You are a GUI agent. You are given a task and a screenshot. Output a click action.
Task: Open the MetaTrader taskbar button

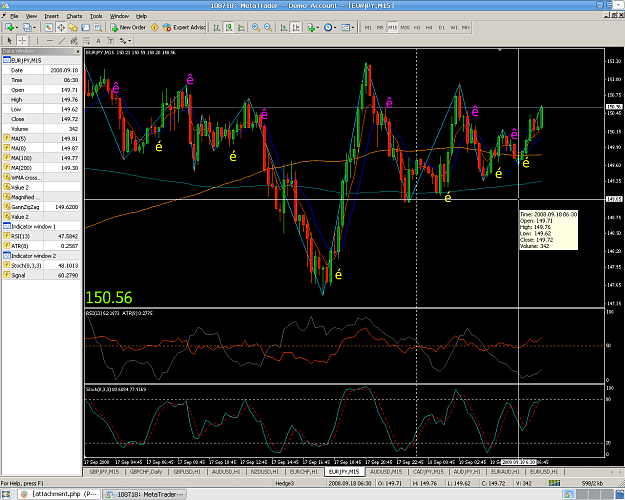(143, 494)
